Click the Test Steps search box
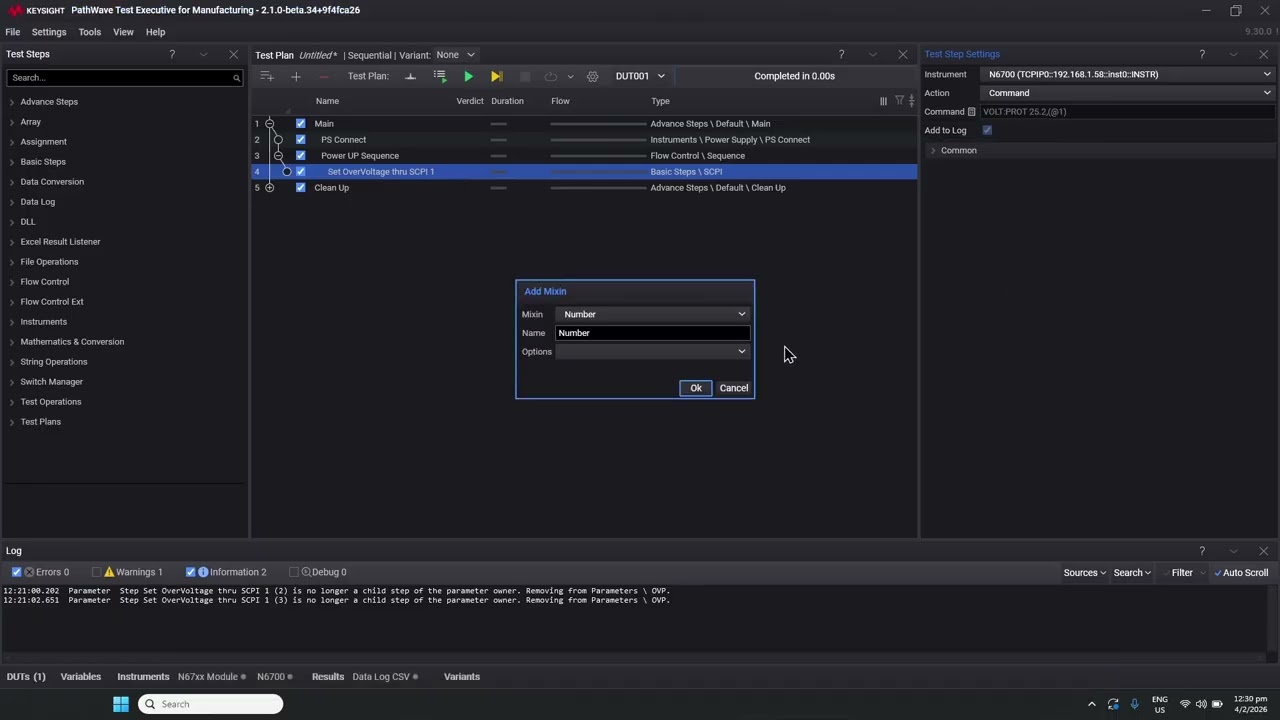 [125, 78]
